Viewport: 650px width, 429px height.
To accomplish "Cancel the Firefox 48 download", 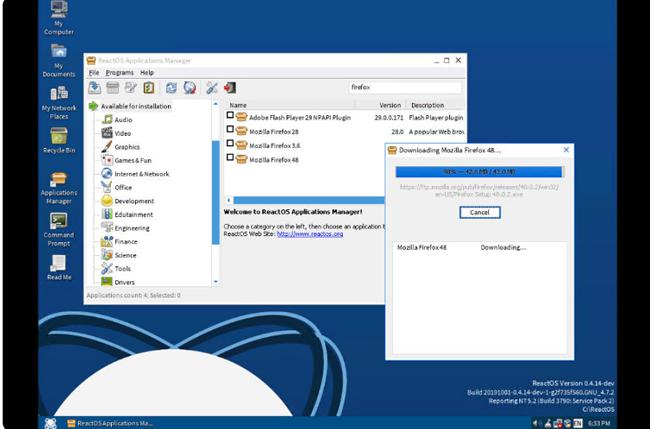I will point(479,212).
